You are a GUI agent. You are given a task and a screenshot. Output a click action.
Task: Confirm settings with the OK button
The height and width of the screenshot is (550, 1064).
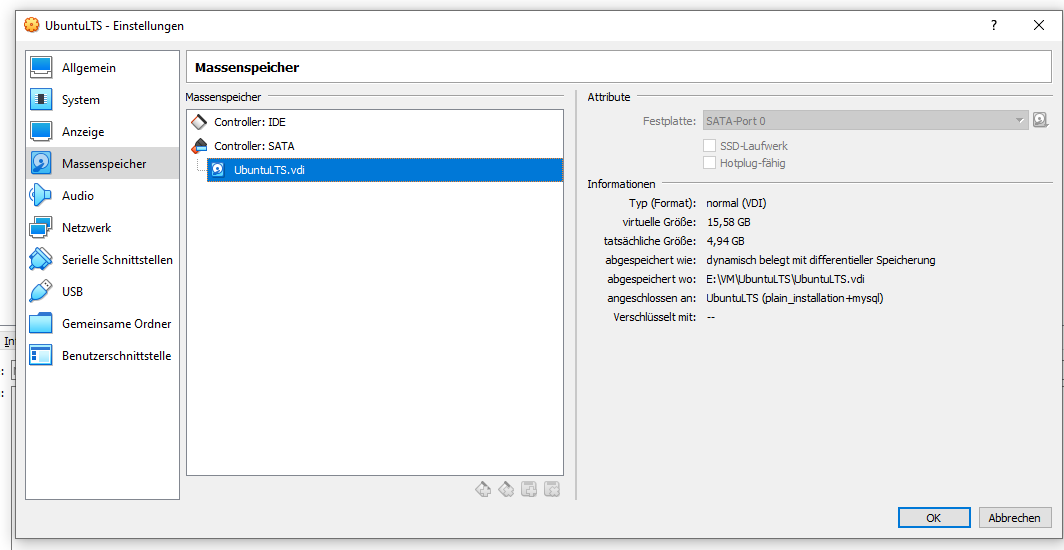pyautogui.click(x=934, y=517)
